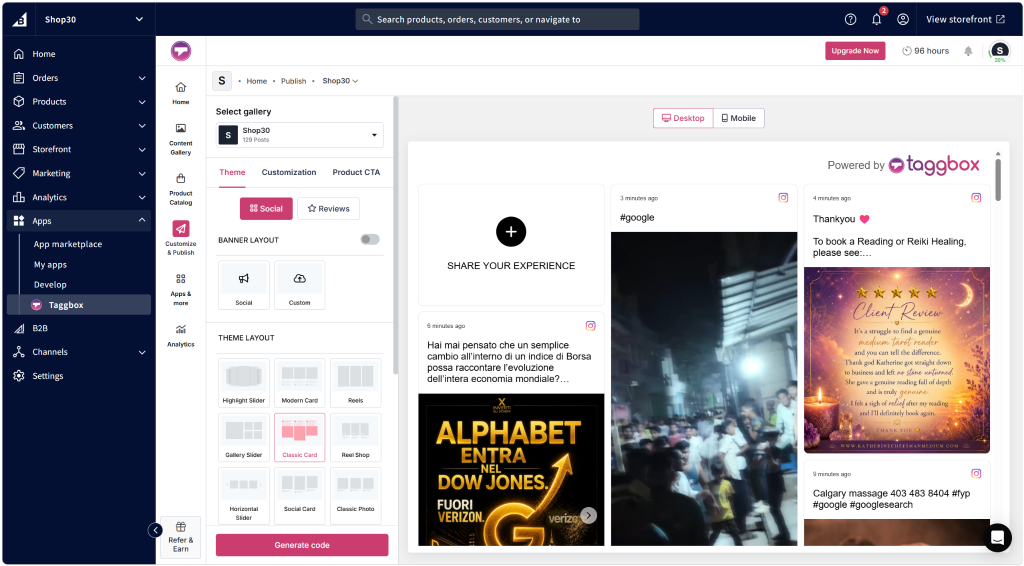Click Instagram icon on Thankyou post
Screen dimensions: 1024x566
[976, 198]
